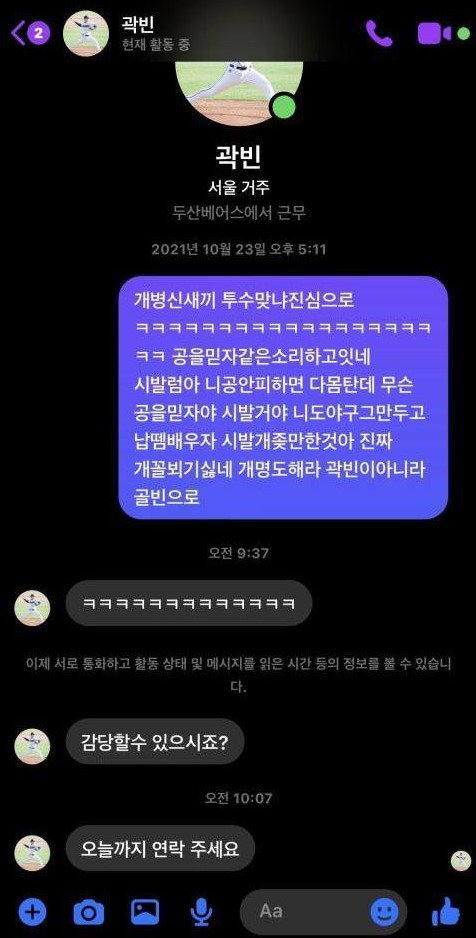Start a voice call with phone icon

[379, 34]
